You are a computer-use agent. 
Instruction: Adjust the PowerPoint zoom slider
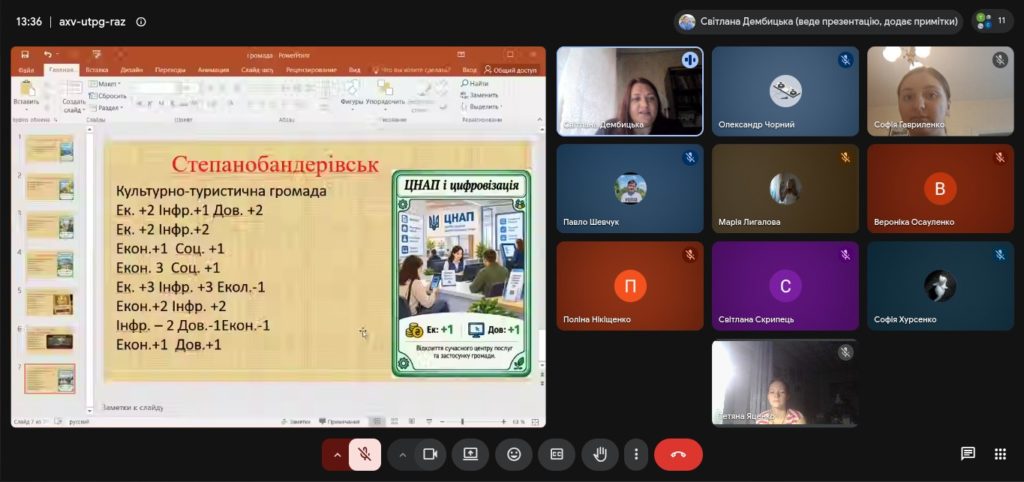462,422
